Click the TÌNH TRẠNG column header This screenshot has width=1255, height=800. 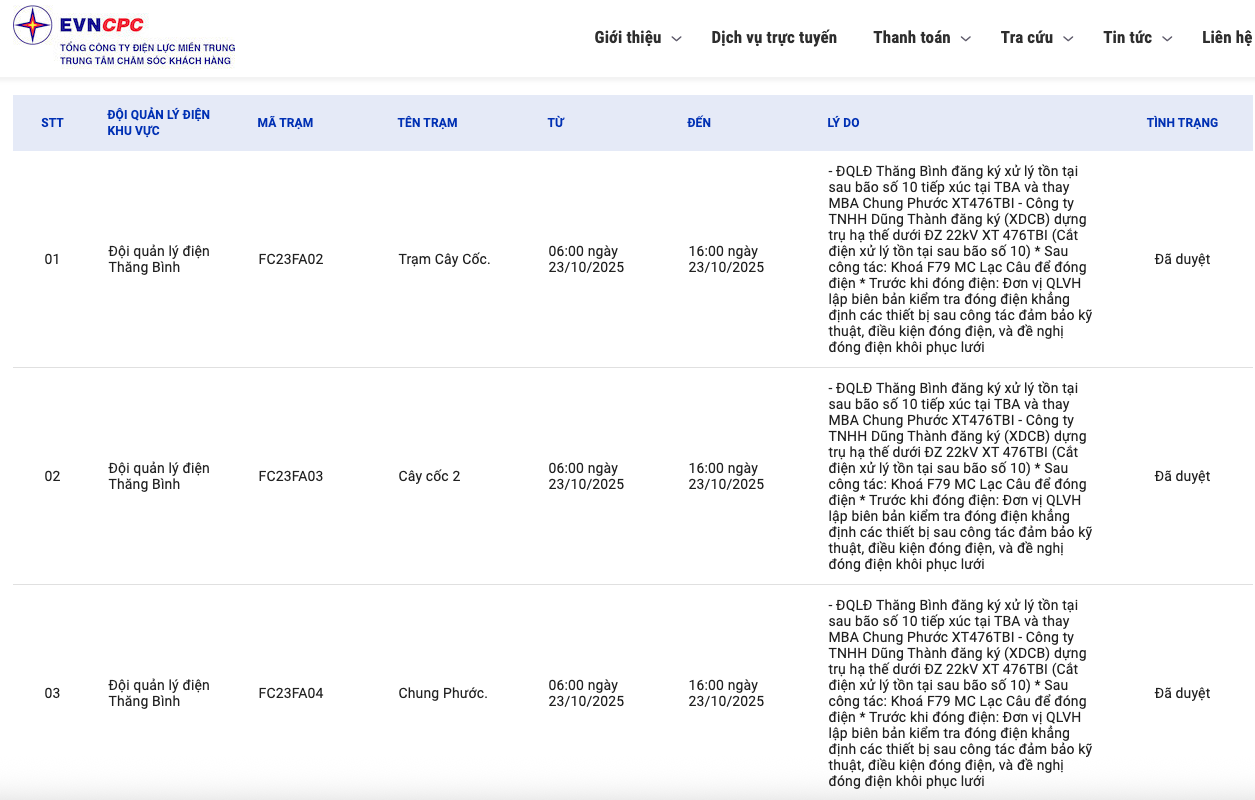1182,123
